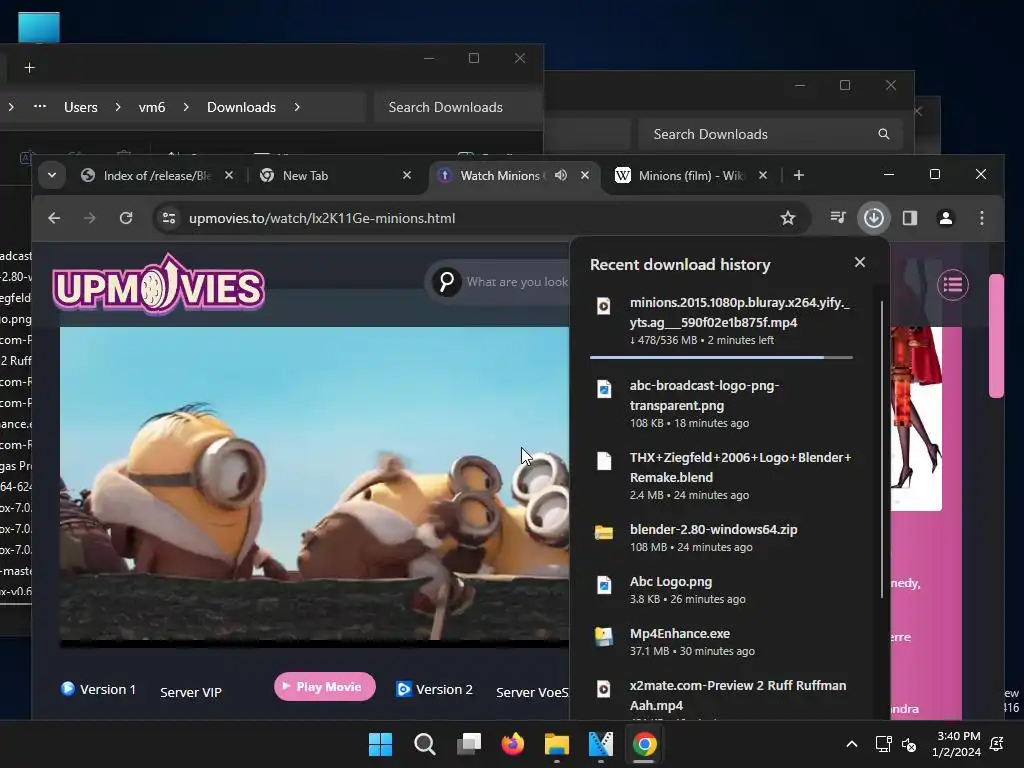Go back in Chrome browser
Screen dimensions: 1024x768
pyautogui.click(x=54, y=218)
